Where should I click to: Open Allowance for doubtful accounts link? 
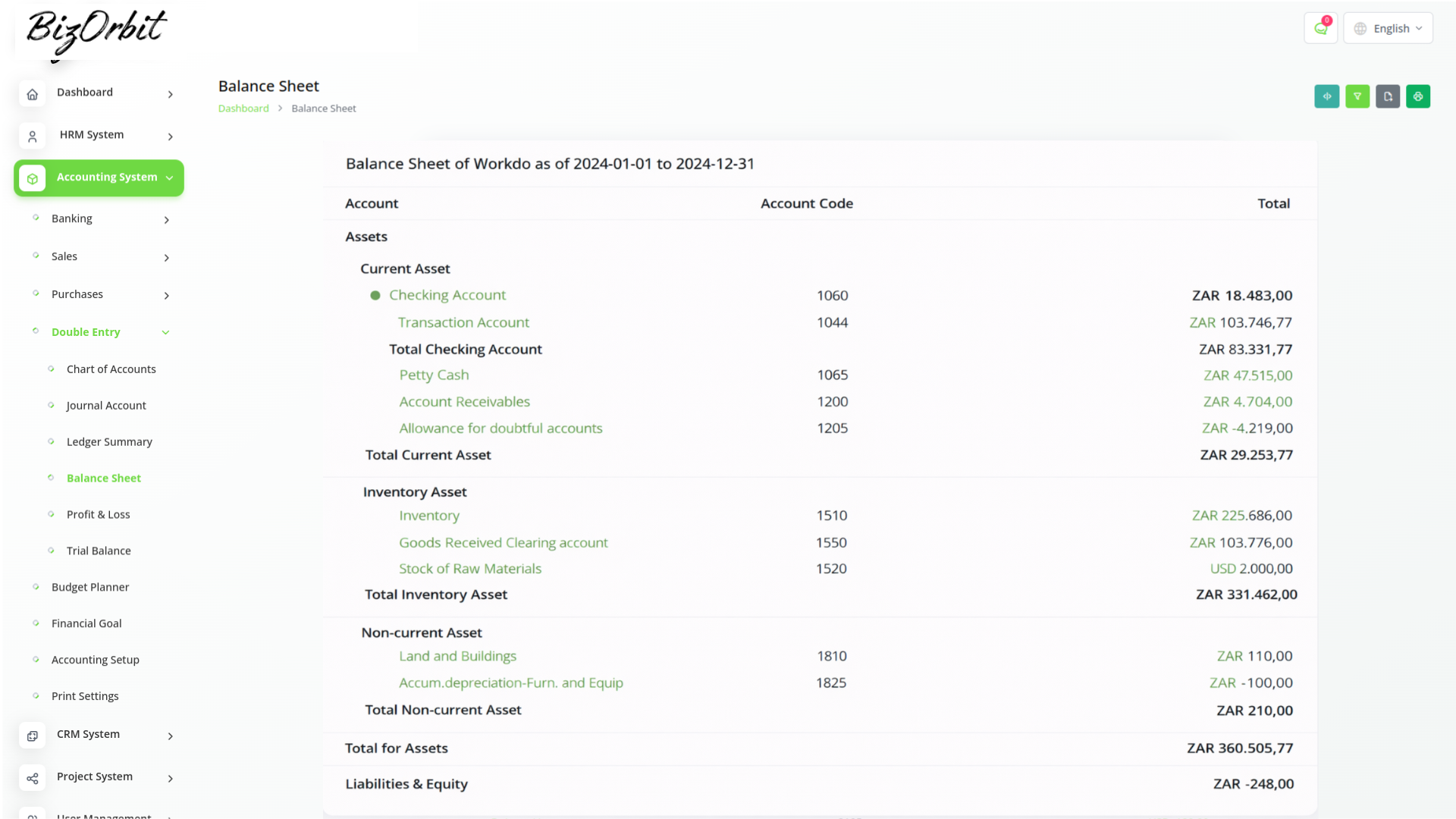pyautogui.click(x=500, y=428)
